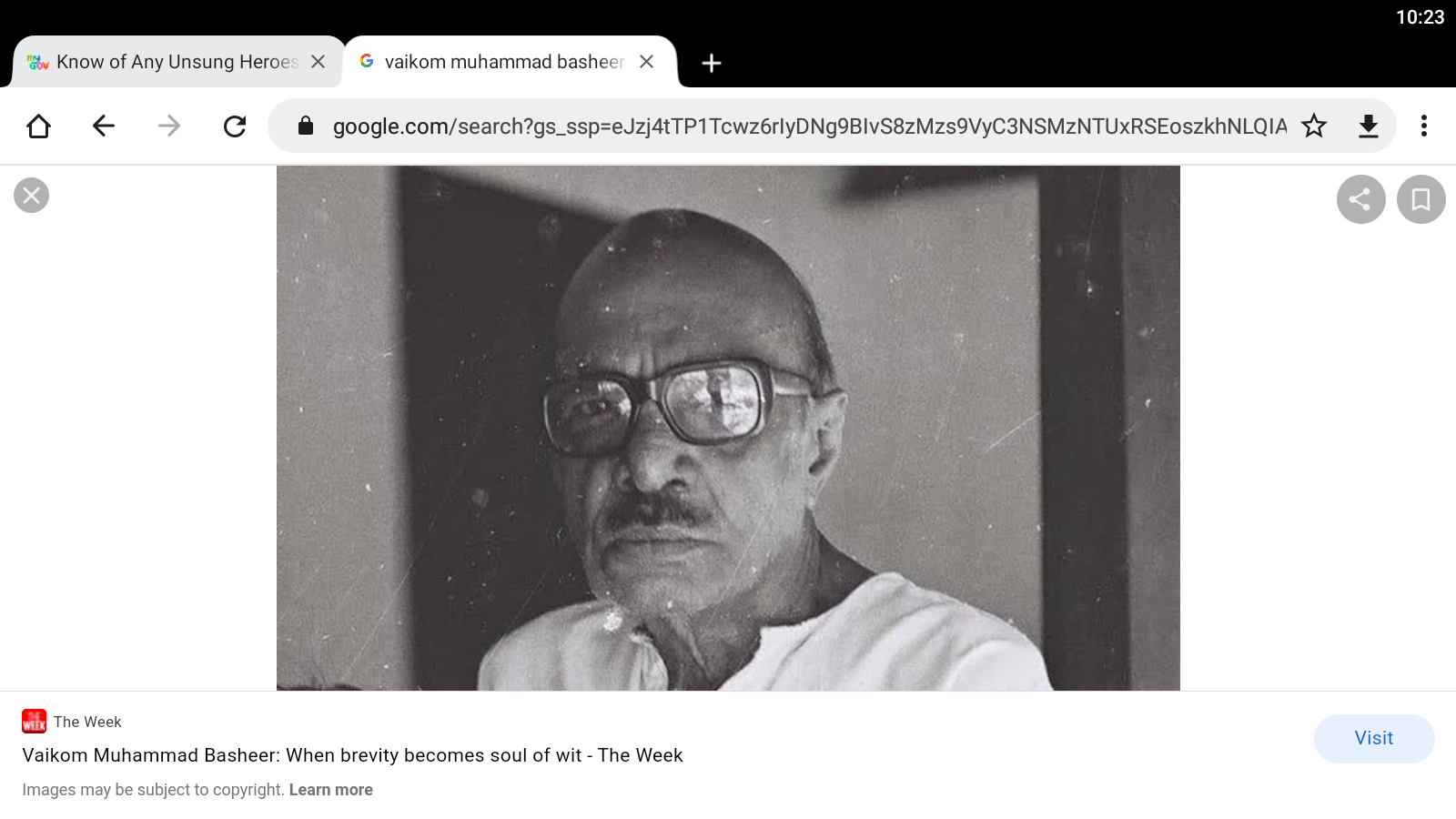
Task: Open the Vaikom Muhammad Basheer article title
Action: (352, 755)
